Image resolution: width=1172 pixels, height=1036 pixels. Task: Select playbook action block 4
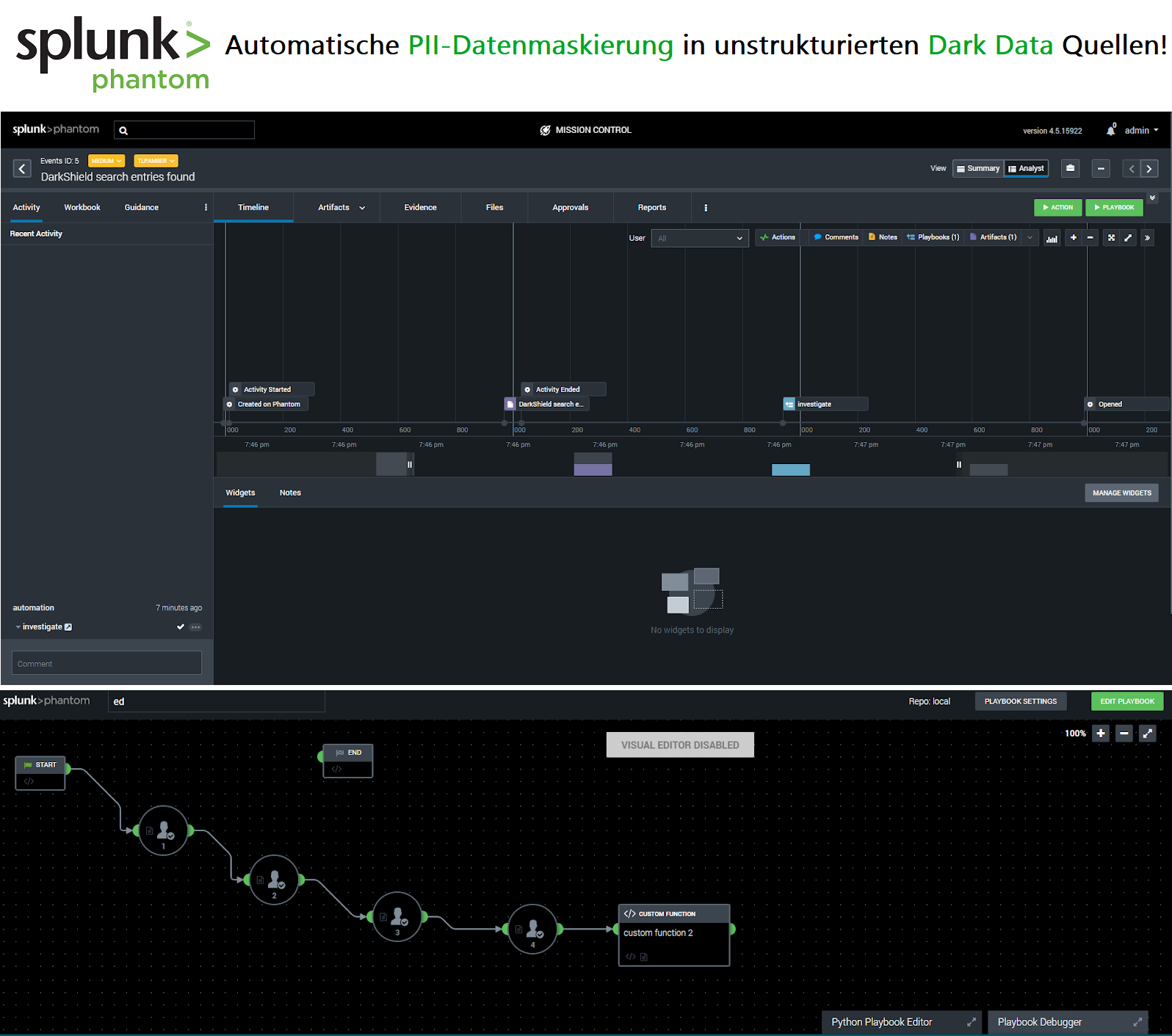[533, 929]
